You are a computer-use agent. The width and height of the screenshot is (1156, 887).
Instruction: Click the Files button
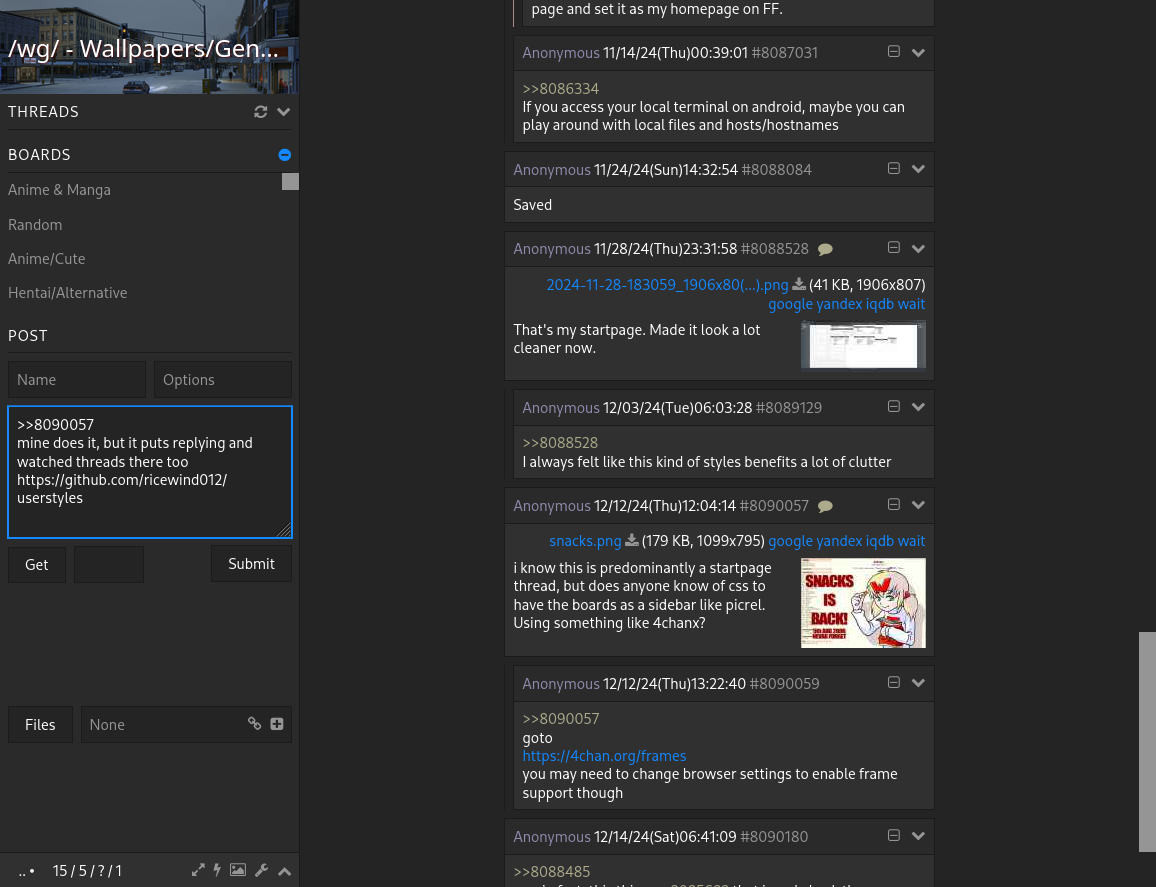pyautogui.click(x=40, y=725)
